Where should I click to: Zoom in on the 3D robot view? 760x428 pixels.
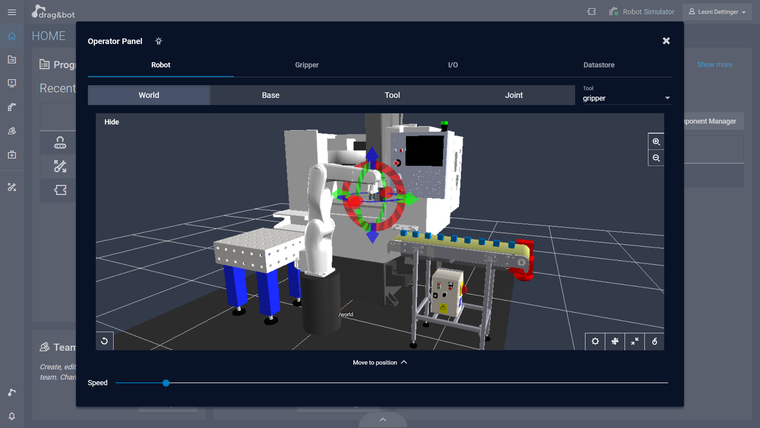click(656, 142)
